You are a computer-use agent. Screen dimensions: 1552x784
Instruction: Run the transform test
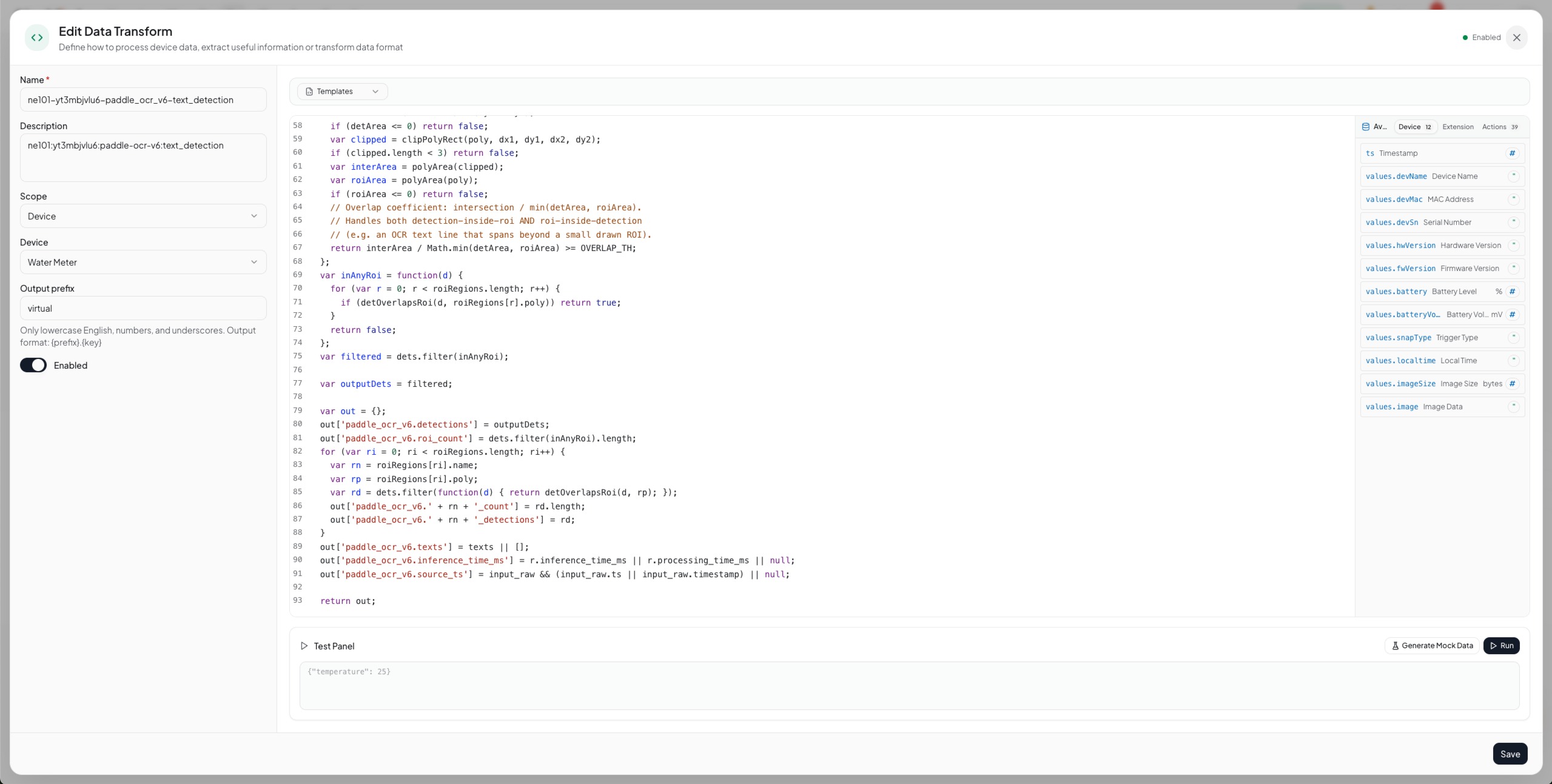point(1502,646)
